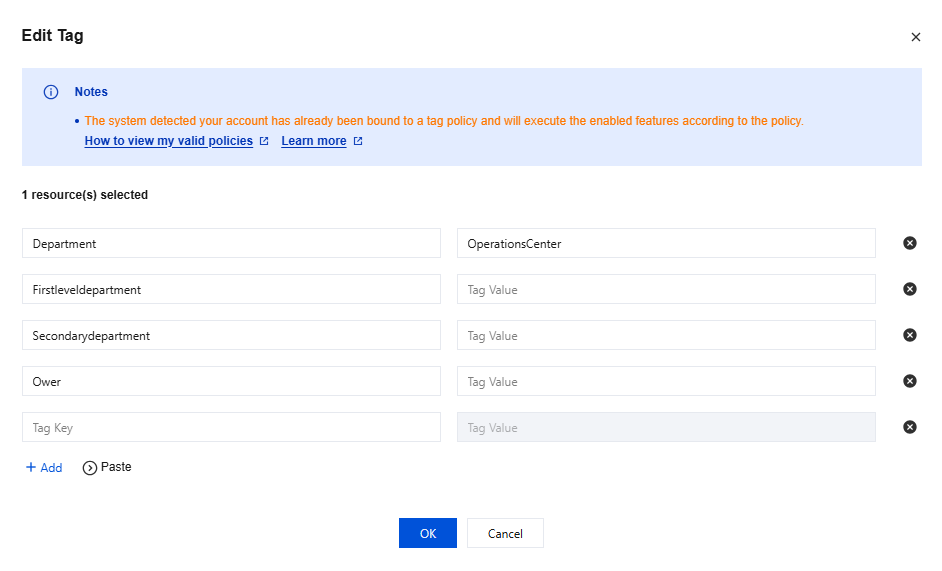942x571 pixels.
Task: Click the OperationsCenter tag value field
Action: [666, 243]
